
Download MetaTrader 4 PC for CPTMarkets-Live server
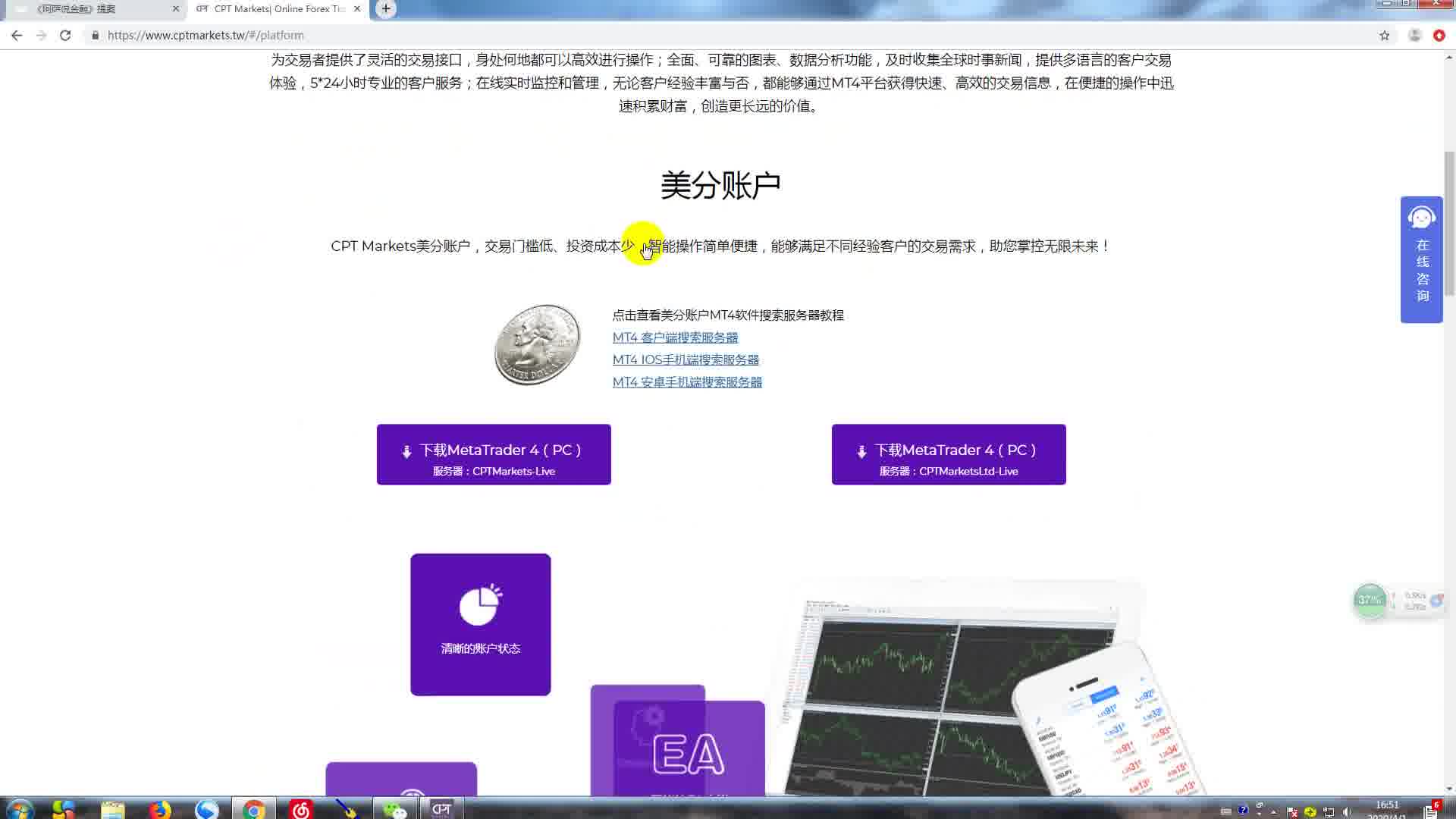[494, 454]
